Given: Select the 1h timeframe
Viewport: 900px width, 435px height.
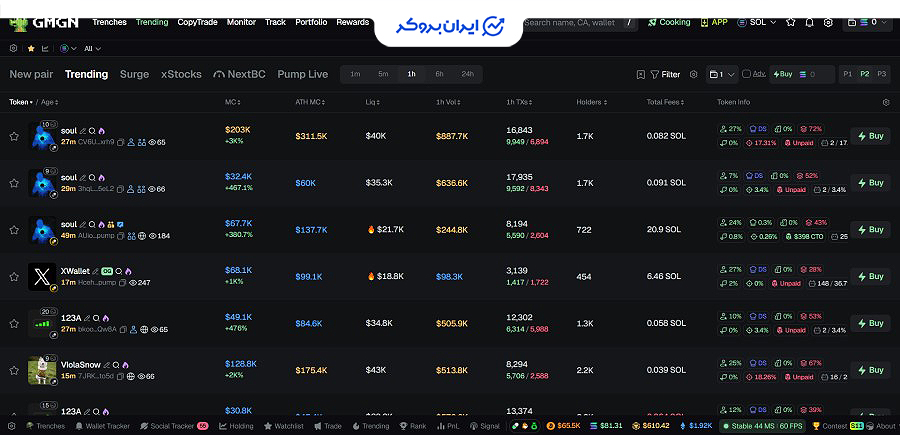Looking at the screenshot, I should [x=411, y=74].
